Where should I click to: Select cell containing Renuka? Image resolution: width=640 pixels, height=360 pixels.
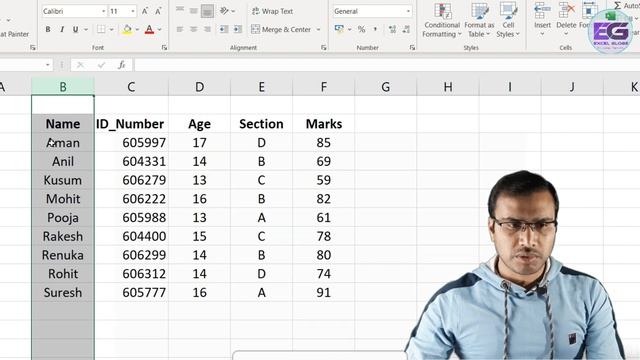[63, 255]
